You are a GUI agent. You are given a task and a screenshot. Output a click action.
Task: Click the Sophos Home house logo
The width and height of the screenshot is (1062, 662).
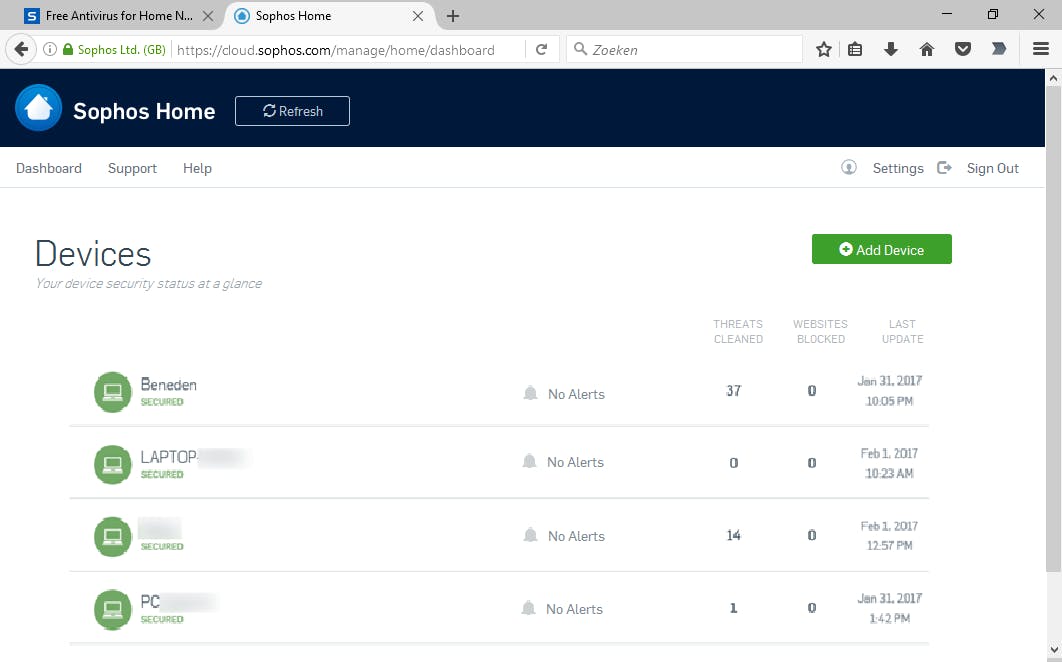coord(39,108)
